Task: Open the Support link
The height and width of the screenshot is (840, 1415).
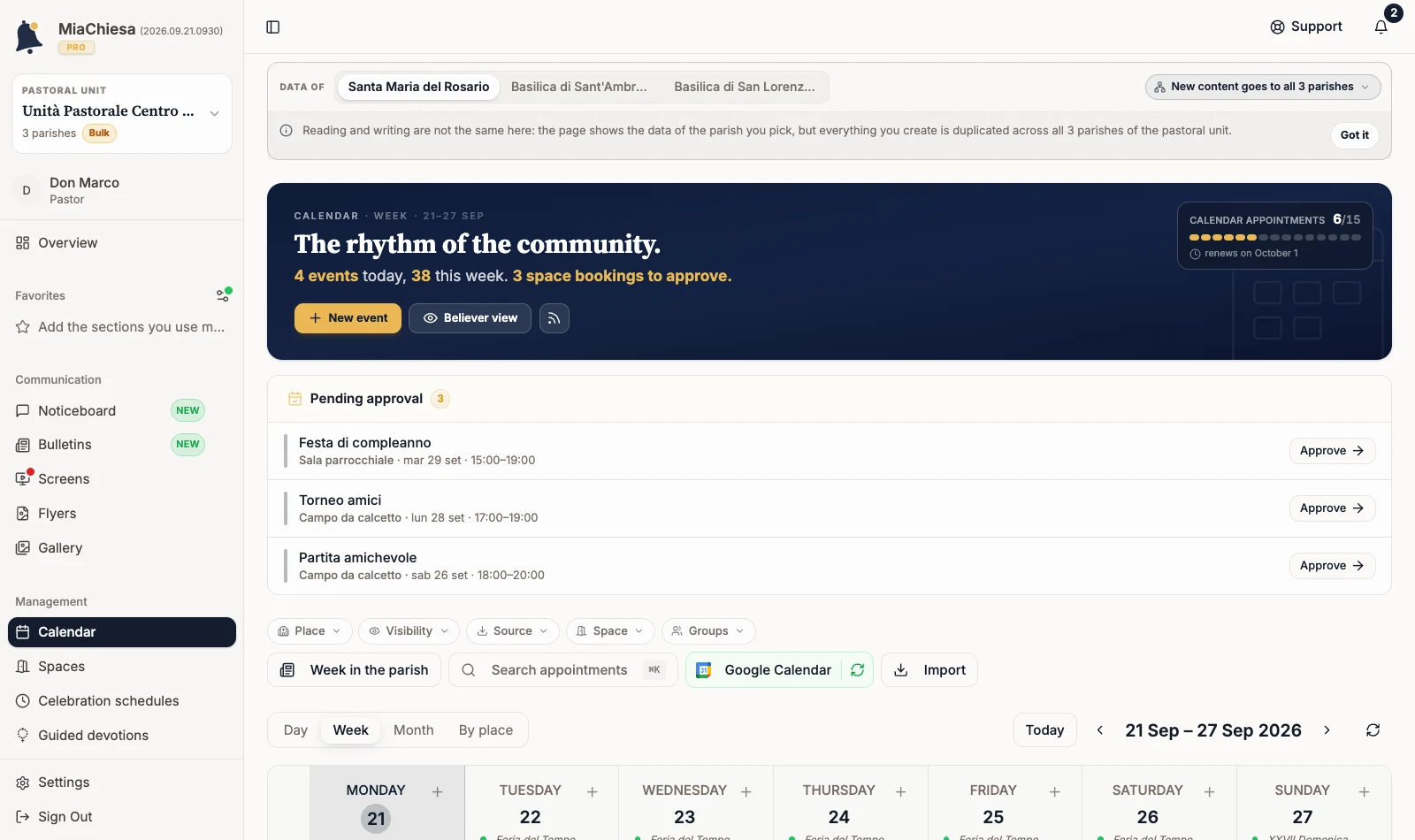Action: (1306, 27)
